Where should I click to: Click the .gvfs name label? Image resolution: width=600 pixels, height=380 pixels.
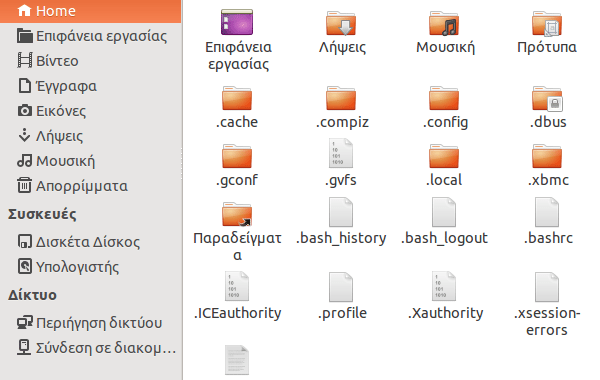coord(341,181)
